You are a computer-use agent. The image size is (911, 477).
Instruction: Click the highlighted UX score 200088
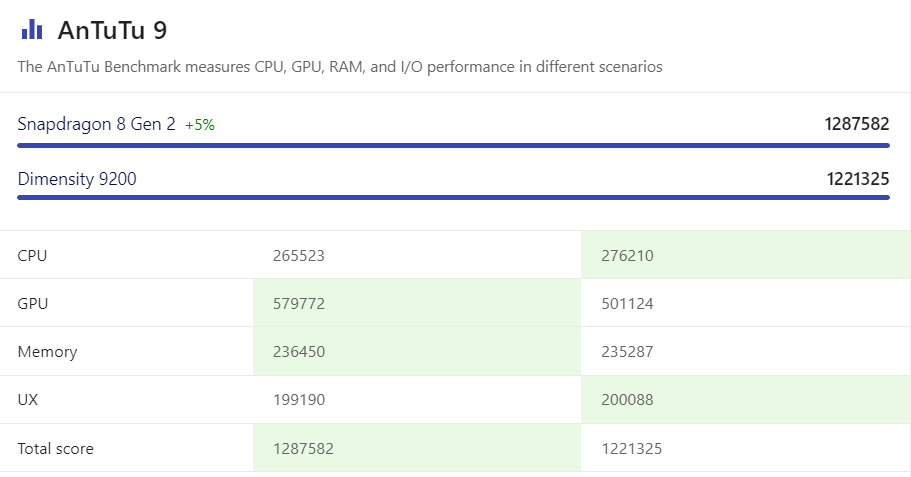(627, 400)
